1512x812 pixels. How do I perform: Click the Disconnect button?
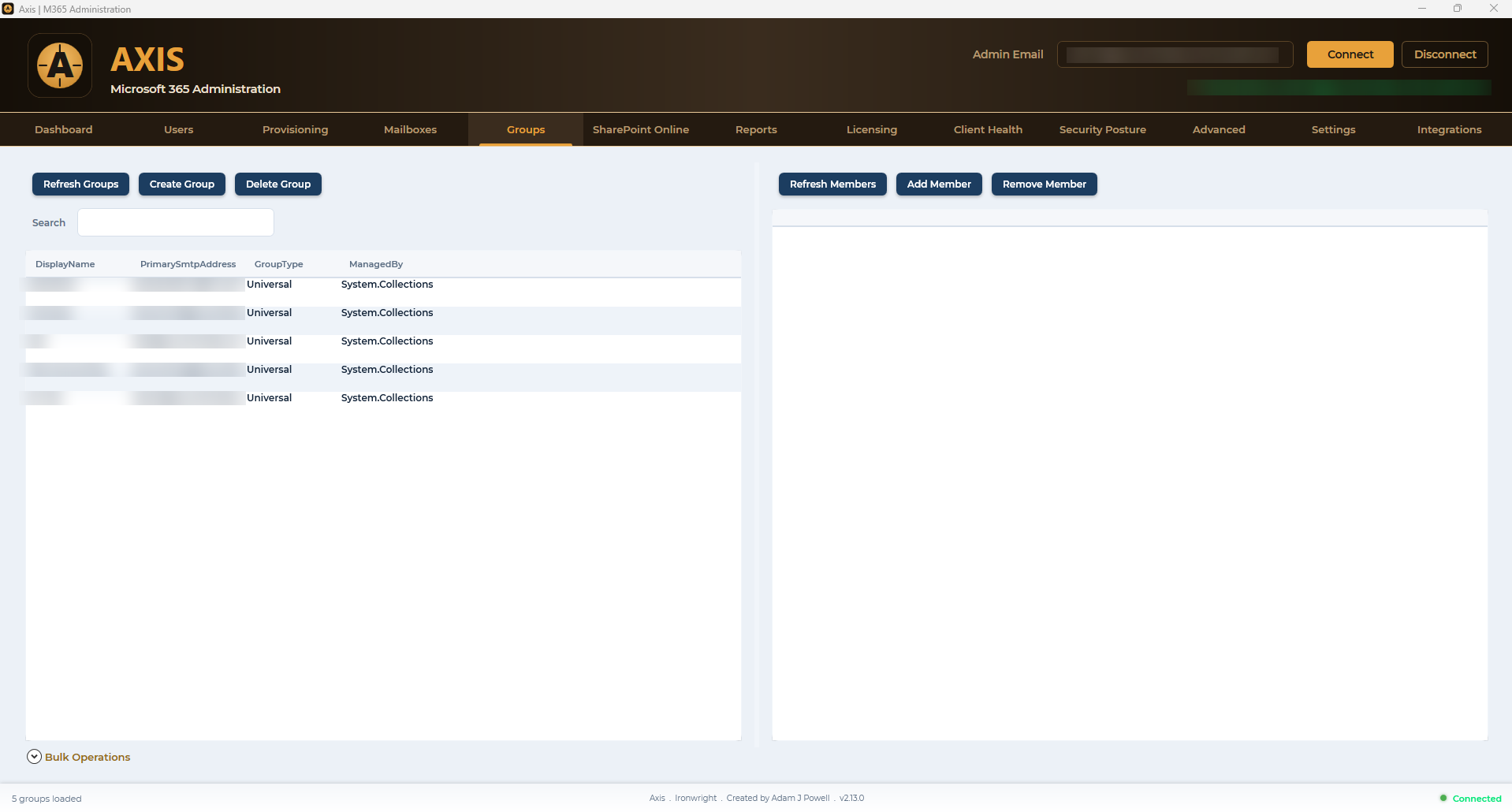1445,54
